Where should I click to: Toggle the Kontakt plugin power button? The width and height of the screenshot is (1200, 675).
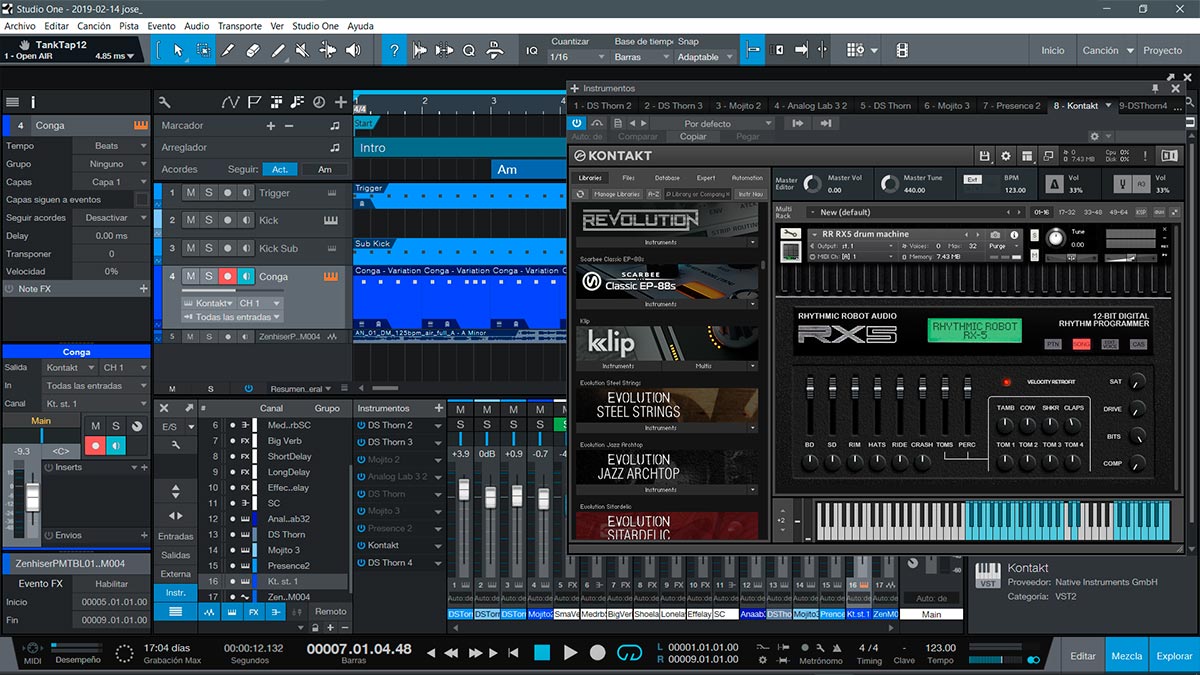point(578,123)
